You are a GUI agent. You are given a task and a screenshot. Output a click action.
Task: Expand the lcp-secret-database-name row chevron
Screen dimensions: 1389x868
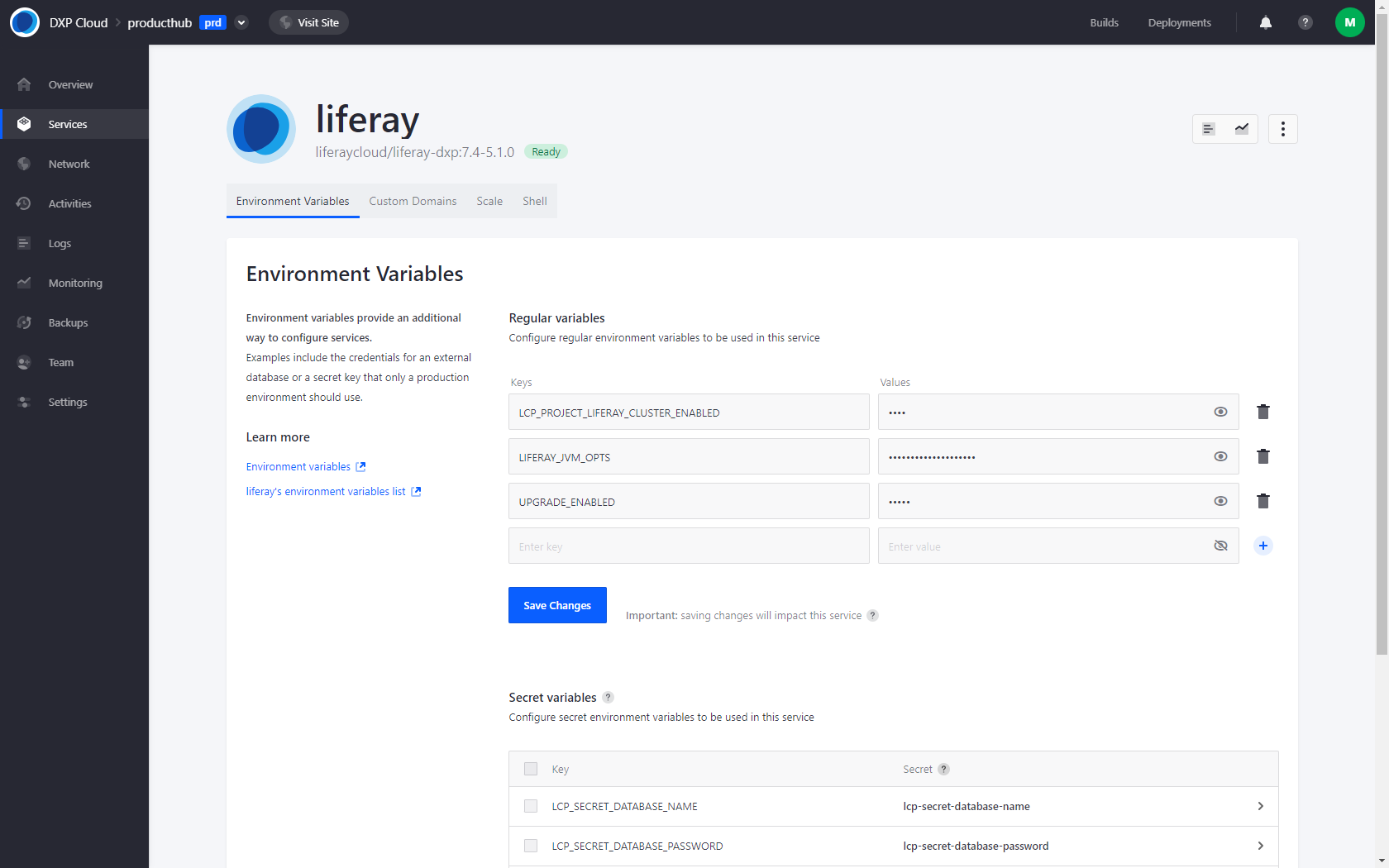1260,806
